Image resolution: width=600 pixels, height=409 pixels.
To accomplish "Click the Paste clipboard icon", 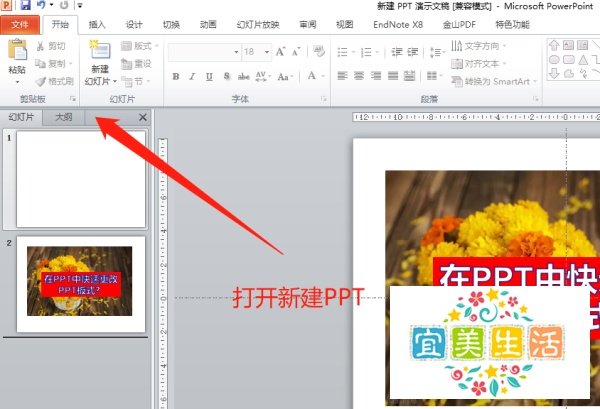I will coord(17,50).
